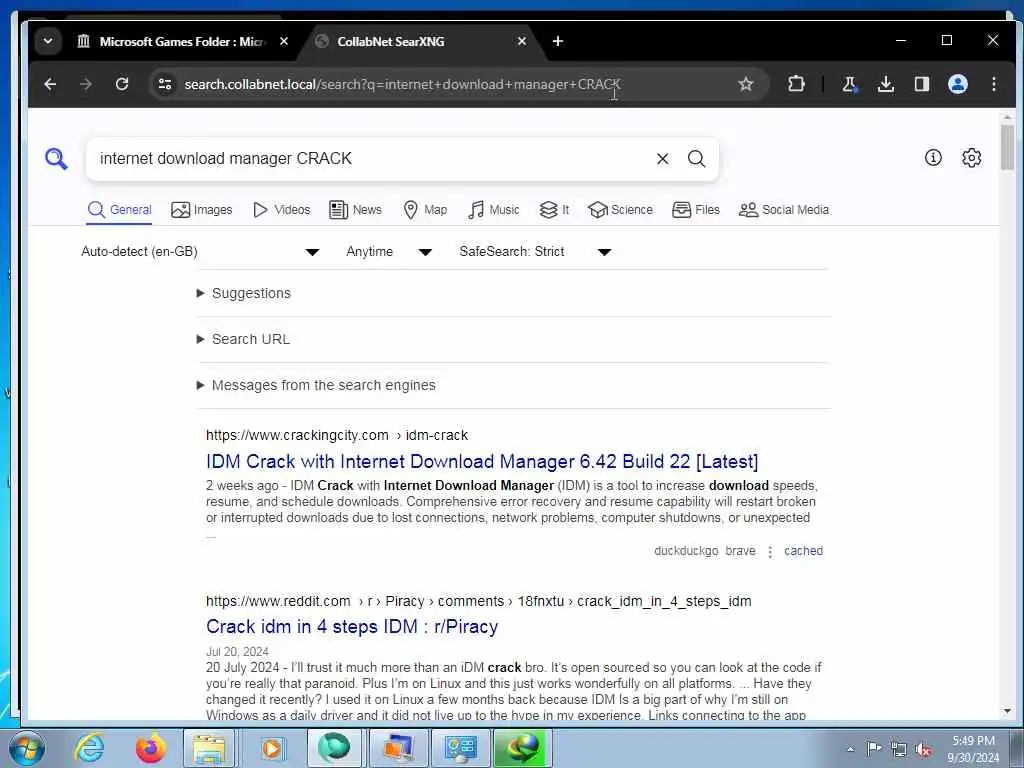Screen dimensions: 1024x768
Task: Open Chrome Labs flask icon
Action: click(x=850, y=84)
